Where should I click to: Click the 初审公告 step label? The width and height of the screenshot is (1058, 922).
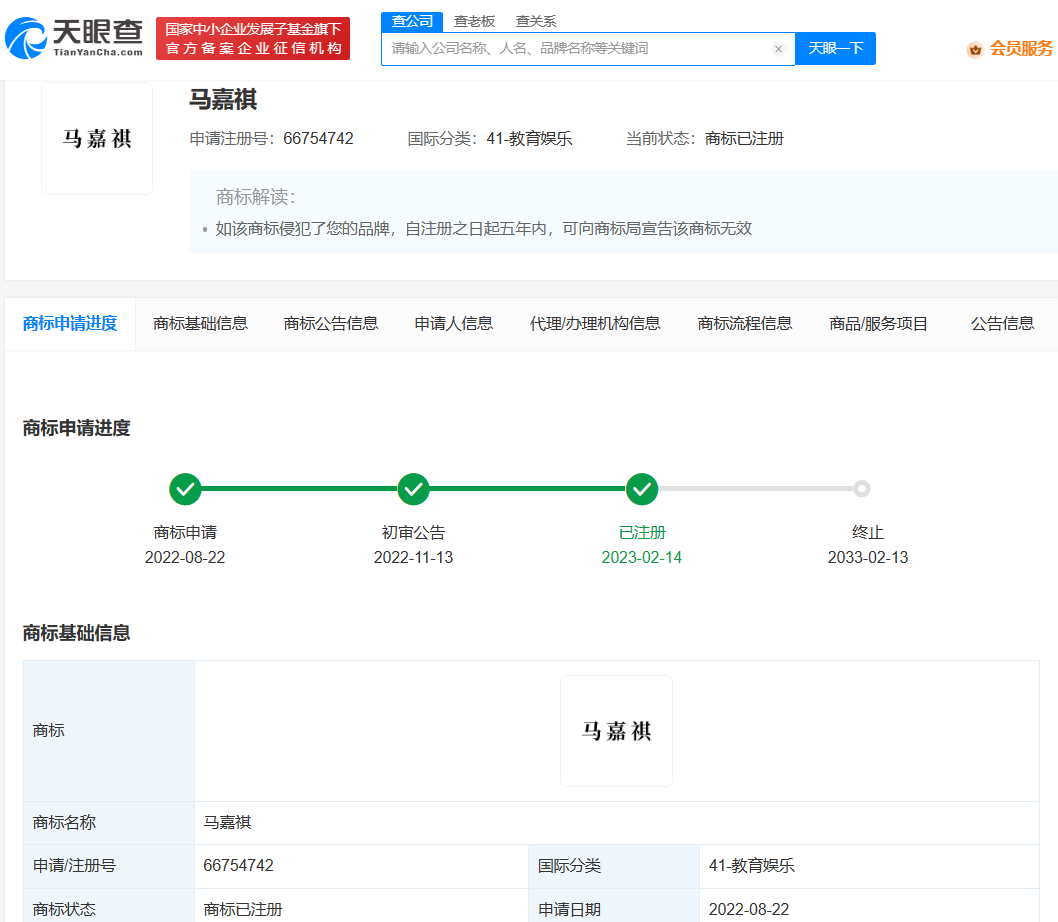coord(414,533)
